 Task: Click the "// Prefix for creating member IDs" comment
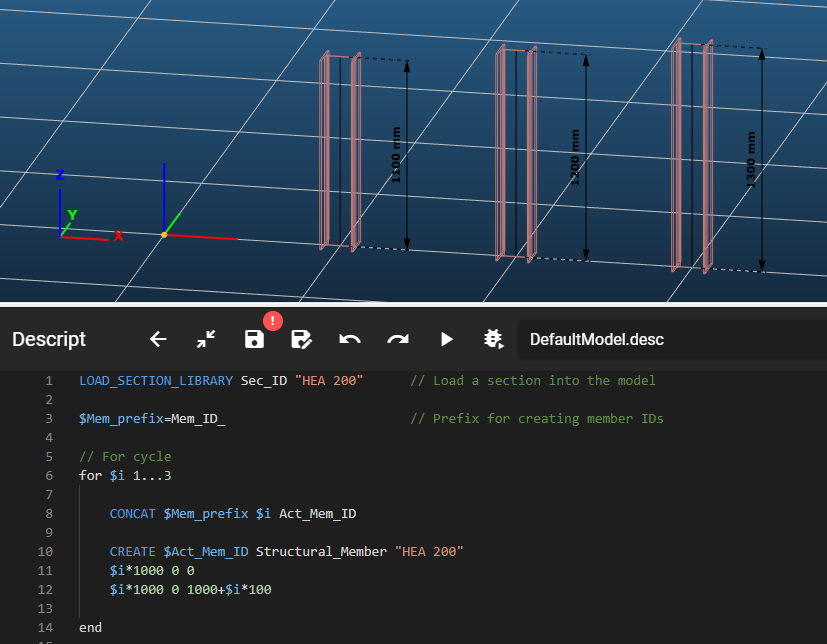(x=537, y=419)
